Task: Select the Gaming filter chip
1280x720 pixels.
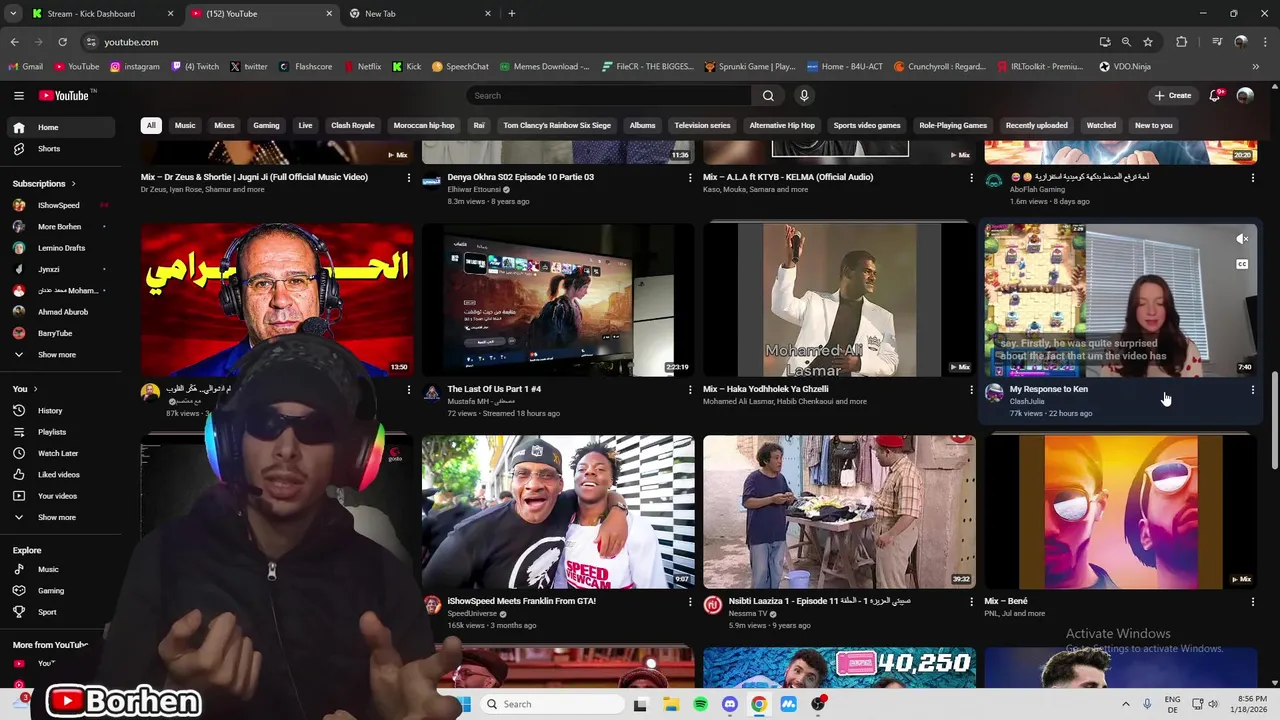Action: pyautogui.click(x=266, y=125)
